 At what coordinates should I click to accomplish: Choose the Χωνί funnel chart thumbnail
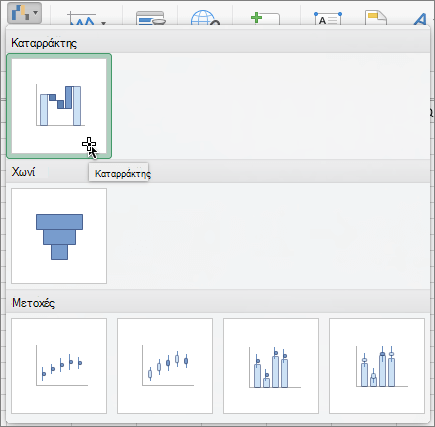pyautogui.click(x=59, y=236)
